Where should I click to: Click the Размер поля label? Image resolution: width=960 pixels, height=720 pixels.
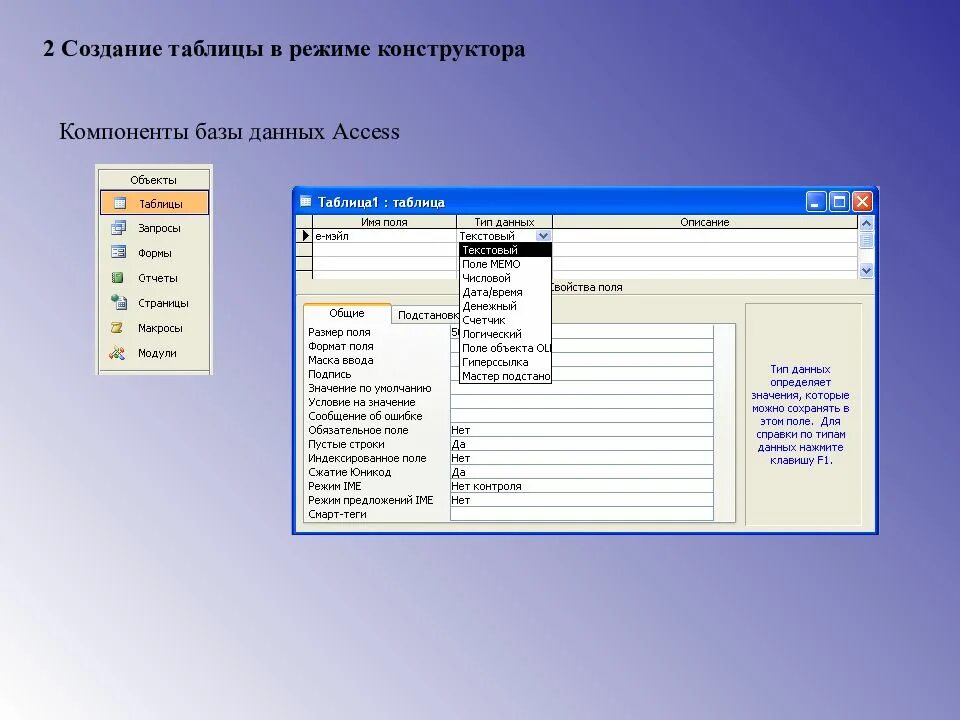[339, 332]
